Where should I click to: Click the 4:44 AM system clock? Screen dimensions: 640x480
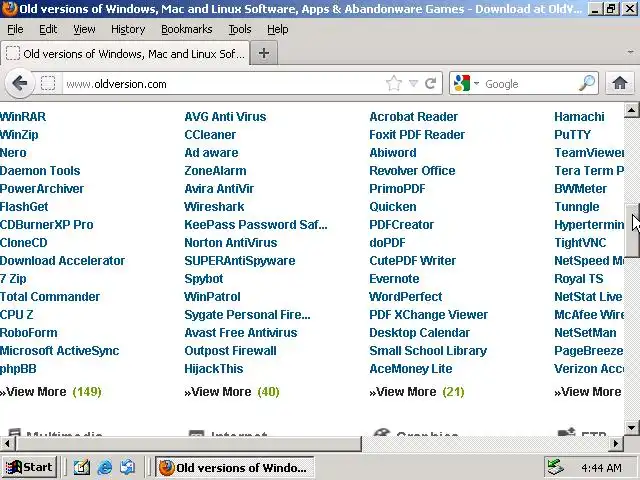(x=601, y=468)
